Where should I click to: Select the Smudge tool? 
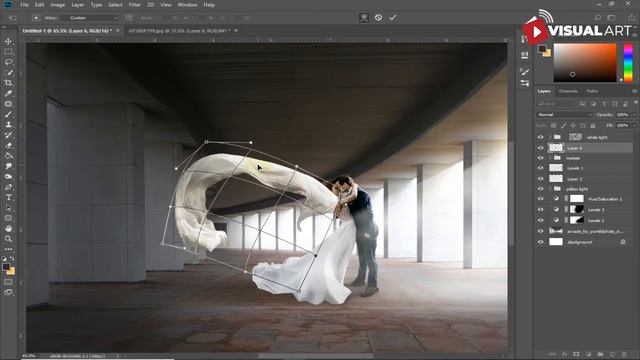point(8,166)
